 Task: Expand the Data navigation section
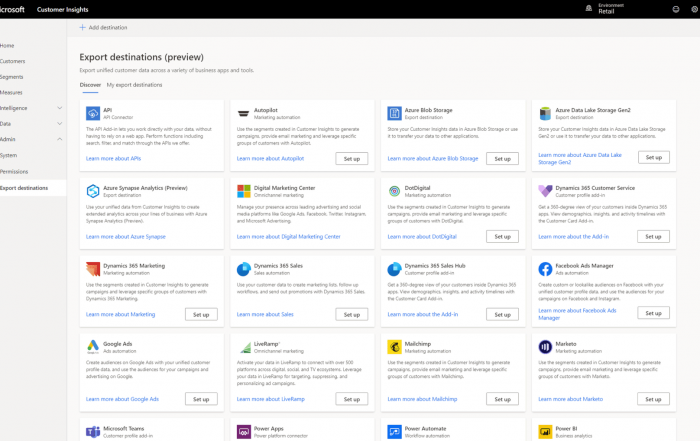coord(59,124)
